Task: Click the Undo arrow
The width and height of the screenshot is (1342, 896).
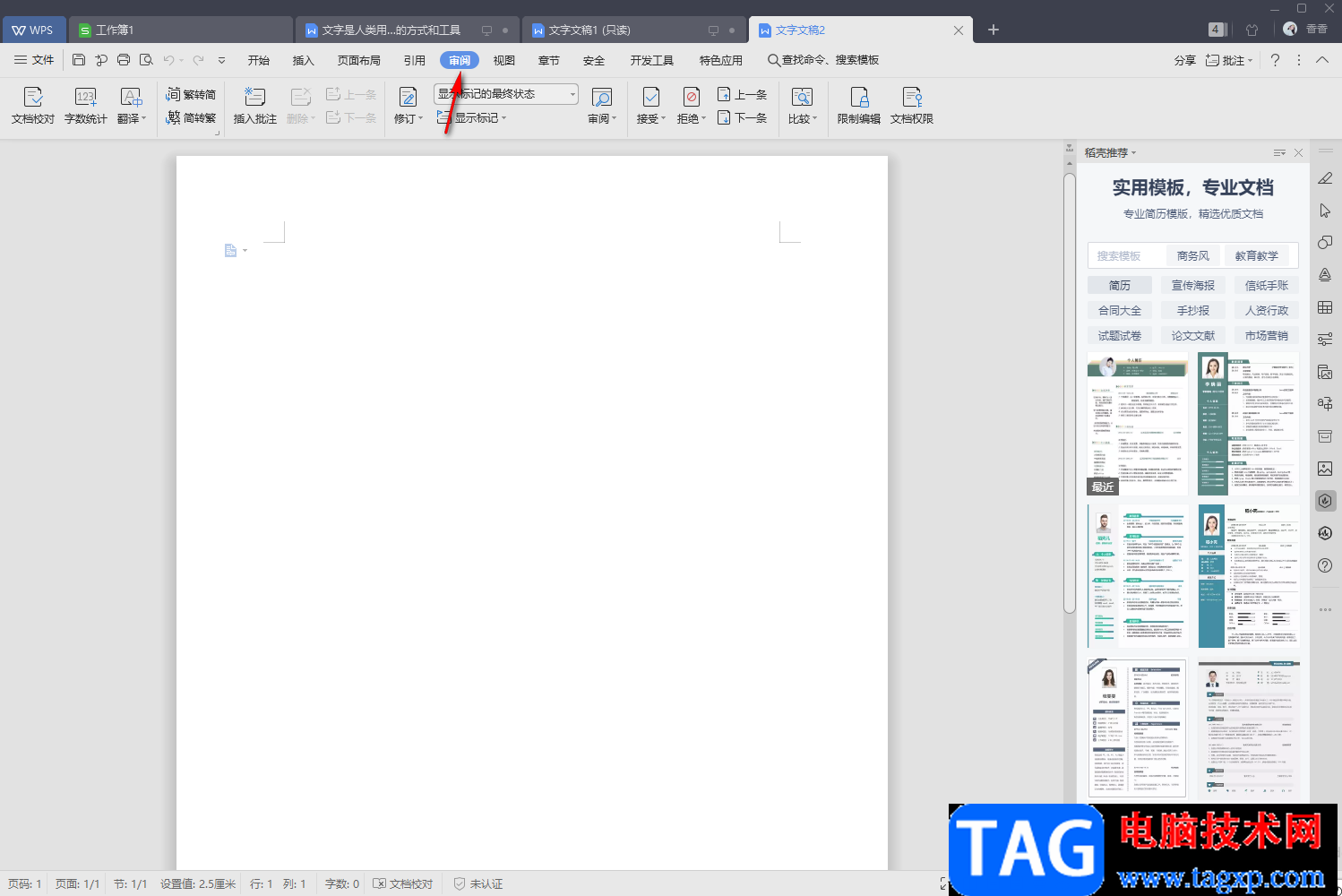Action: (168, 60)
